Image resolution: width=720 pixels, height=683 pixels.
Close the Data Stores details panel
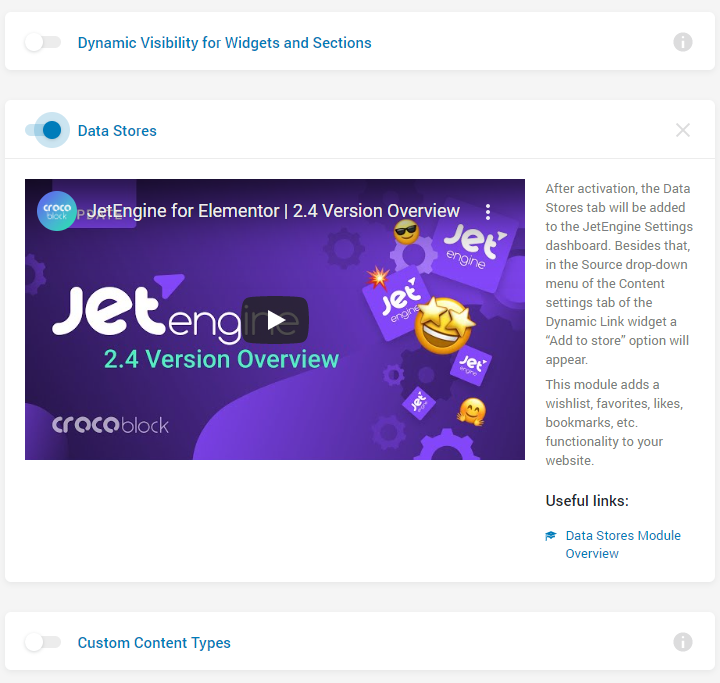[x=682, y=130]
